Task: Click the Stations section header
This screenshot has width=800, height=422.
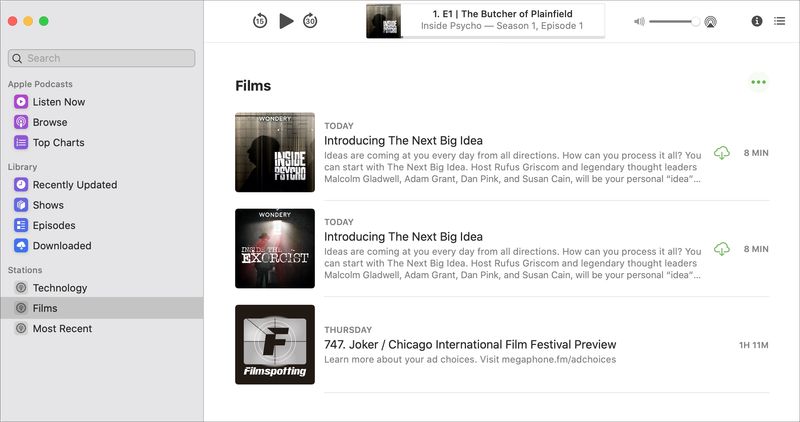Action: tap(24, 270)
